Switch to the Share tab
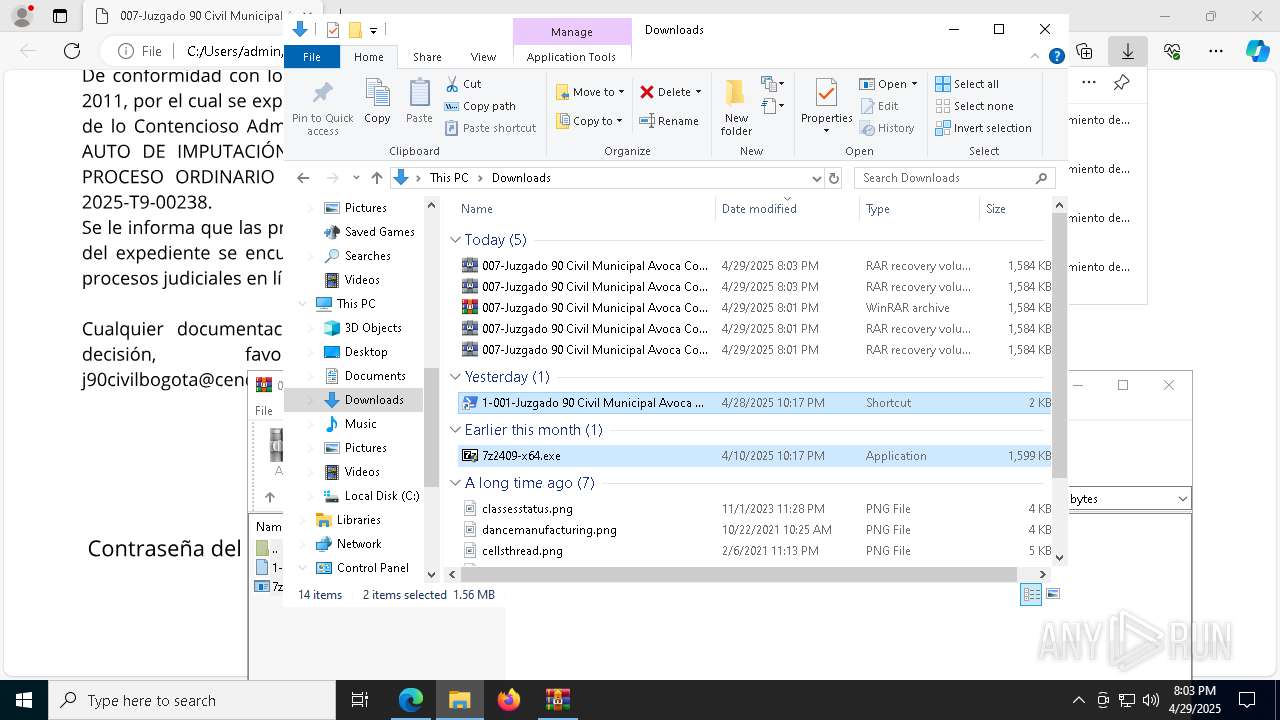This screenshot has width=1280, height=720. pyautogui.click(x=427, y=57)
